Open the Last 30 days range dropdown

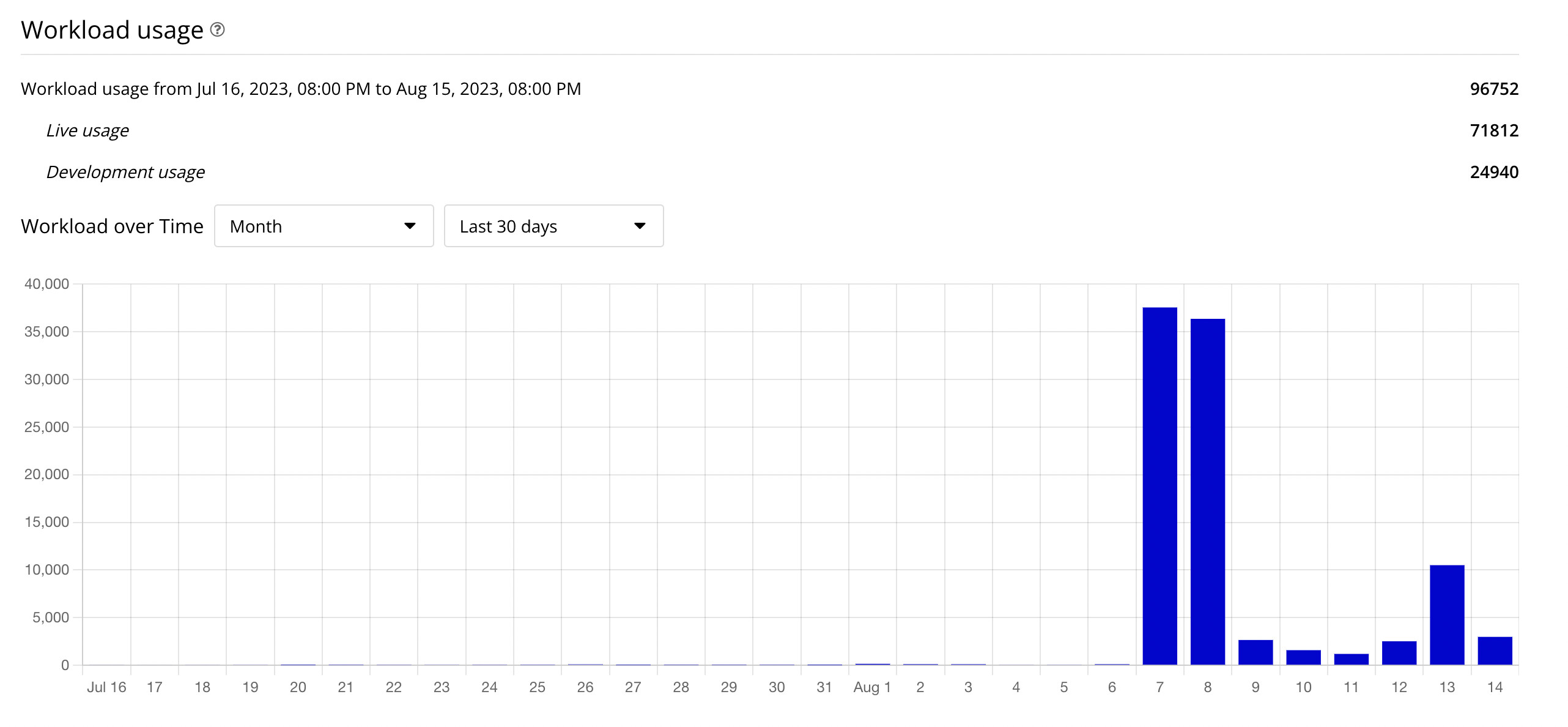click(553, 226)
